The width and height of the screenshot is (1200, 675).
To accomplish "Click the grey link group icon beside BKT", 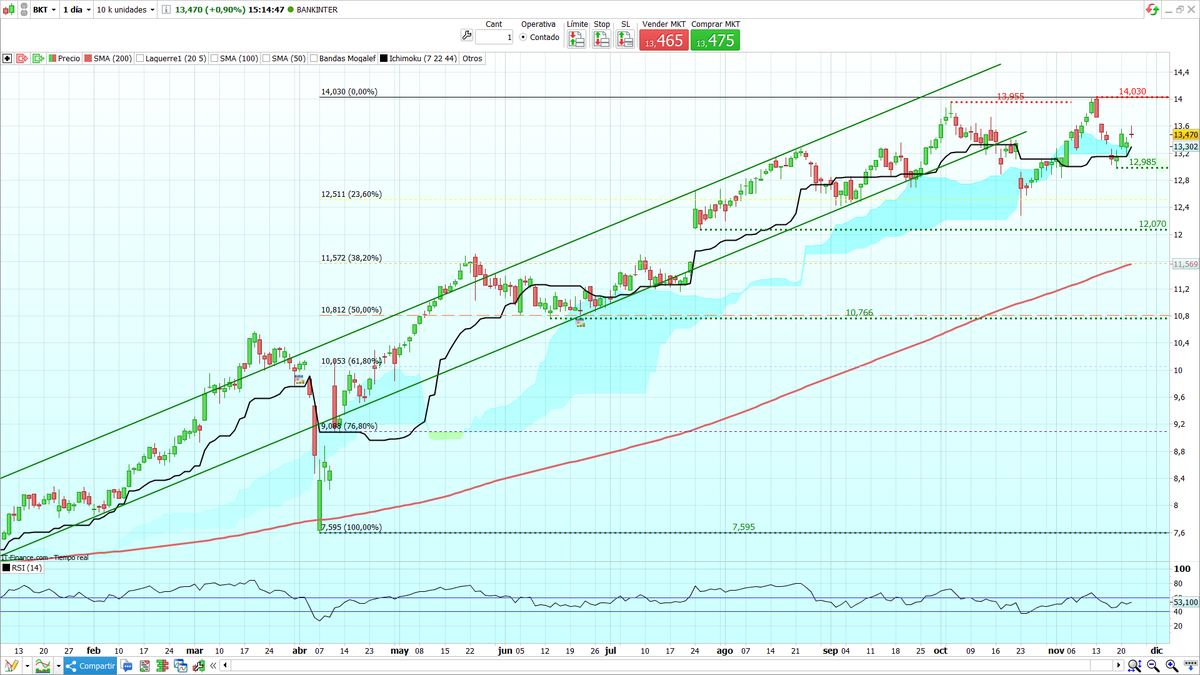I will tap(24, 9).
